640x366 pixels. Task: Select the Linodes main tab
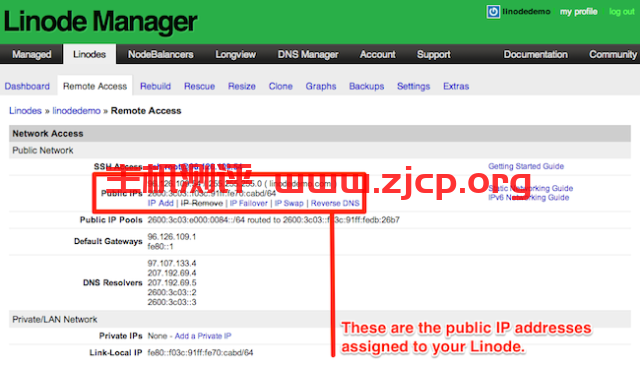tap(89, 54)
